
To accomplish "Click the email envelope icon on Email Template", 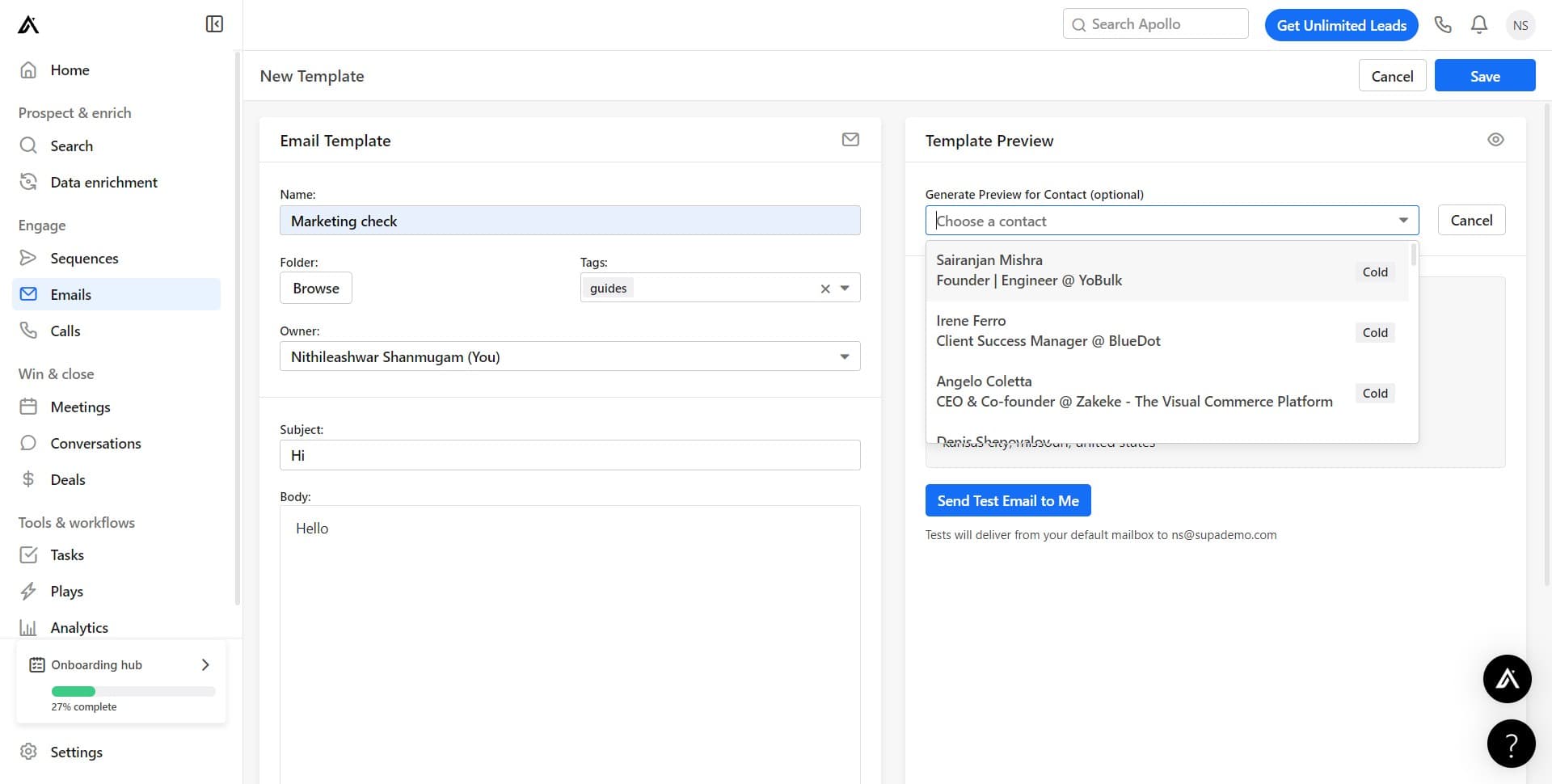I will click(850, 139).
